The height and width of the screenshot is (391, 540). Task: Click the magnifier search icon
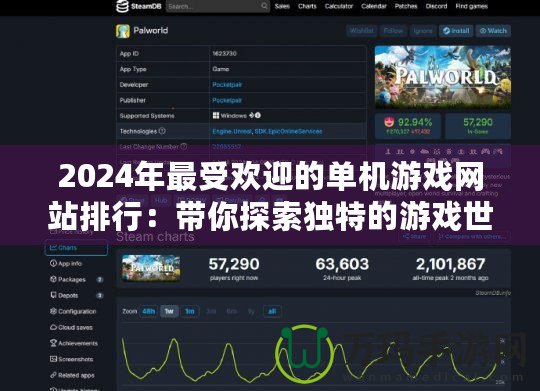click(264, 6)
